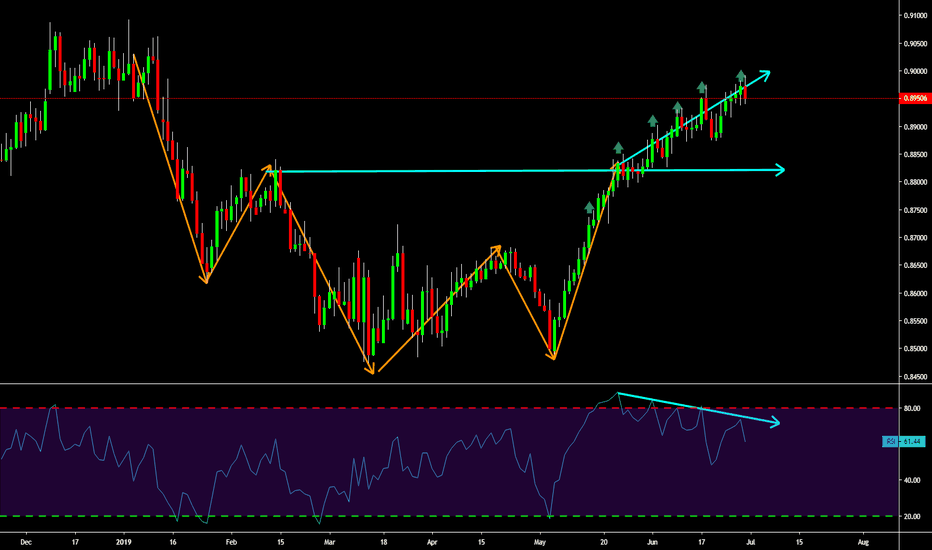Screen dimensions: 932x550
Task: Click the RSI 20.00 level label
Action: tap(912, 517)
